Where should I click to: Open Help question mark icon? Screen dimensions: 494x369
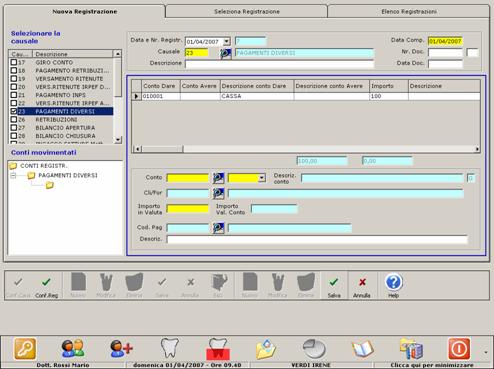pyautogui.click(x=394, y=282)
